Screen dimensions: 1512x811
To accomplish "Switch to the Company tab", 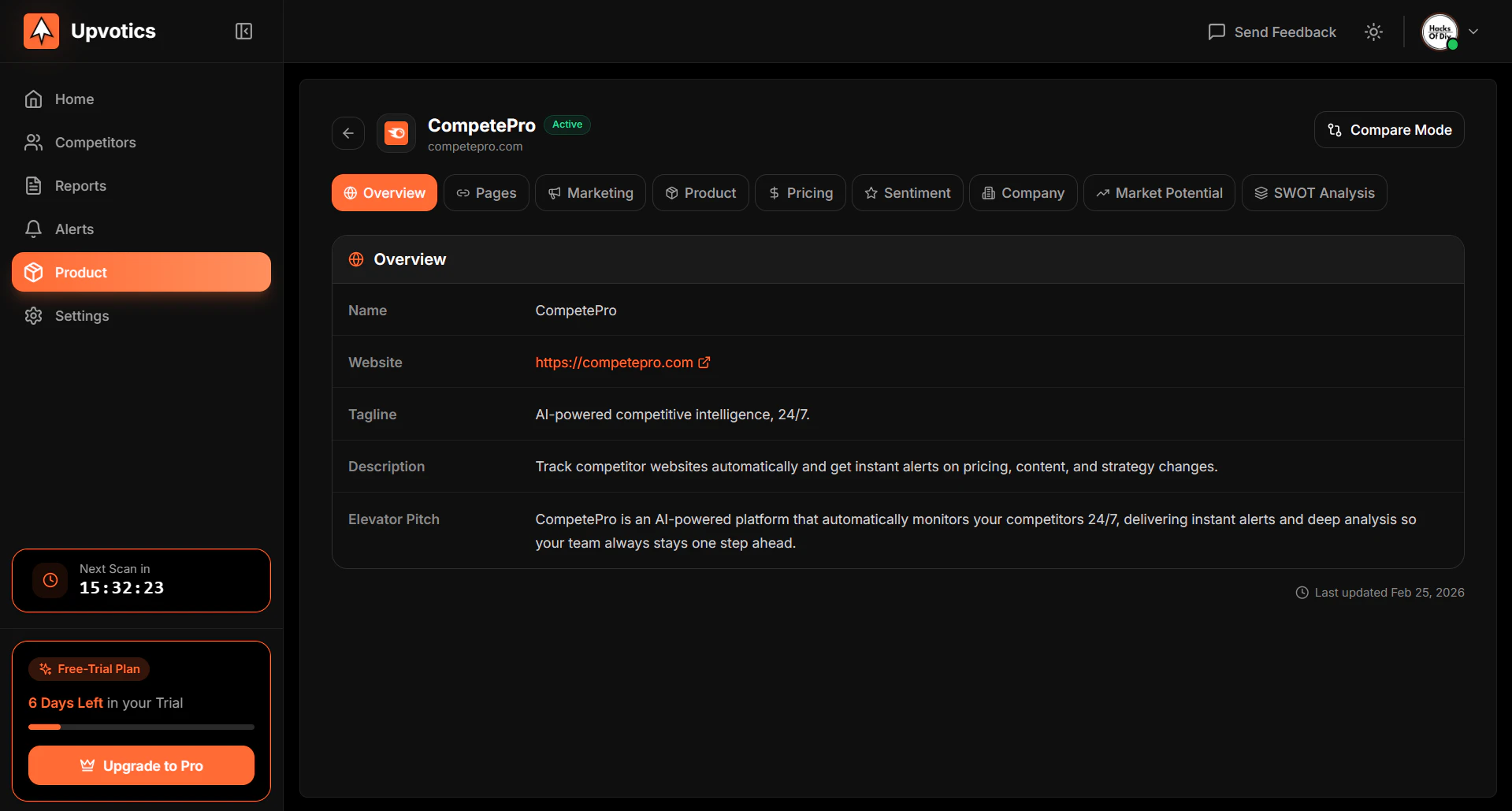I will 1023,193.
